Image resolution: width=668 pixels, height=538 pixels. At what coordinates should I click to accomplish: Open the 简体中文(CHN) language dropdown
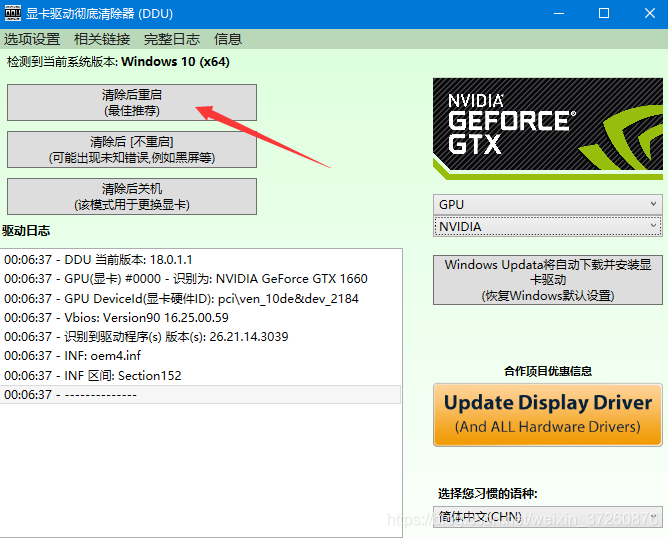click(547, 517)
